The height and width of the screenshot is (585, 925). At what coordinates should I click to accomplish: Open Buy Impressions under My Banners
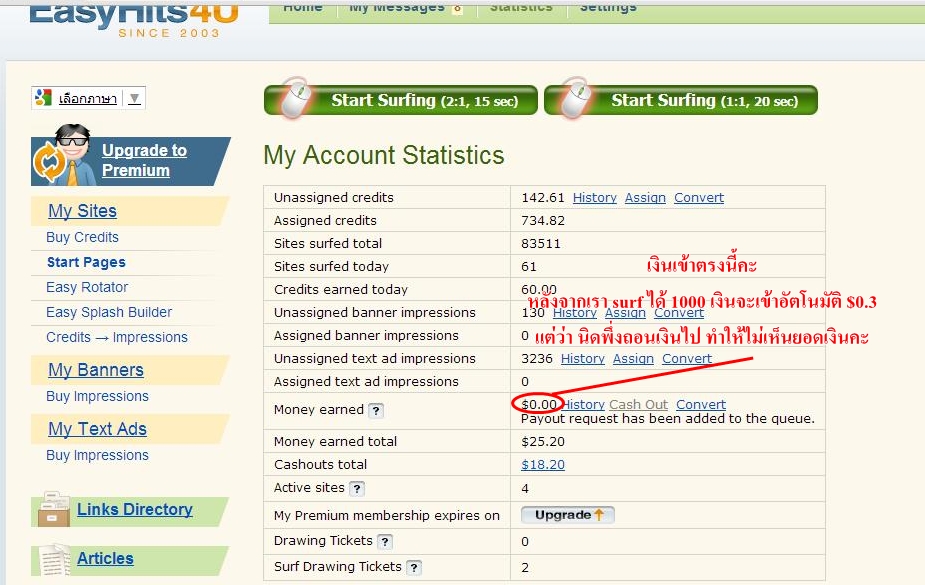pos(97,396)
